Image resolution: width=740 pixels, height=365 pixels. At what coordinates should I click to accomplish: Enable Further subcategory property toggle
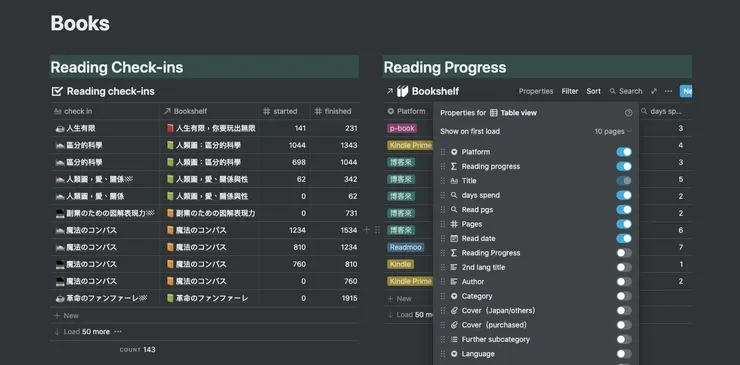coord(623,340)
